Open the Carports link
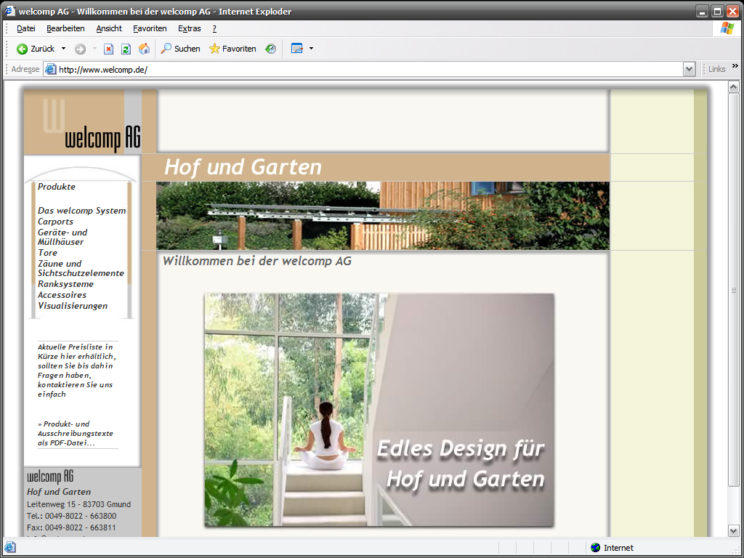This screenshot has width=744, height=558. [56, 222]
